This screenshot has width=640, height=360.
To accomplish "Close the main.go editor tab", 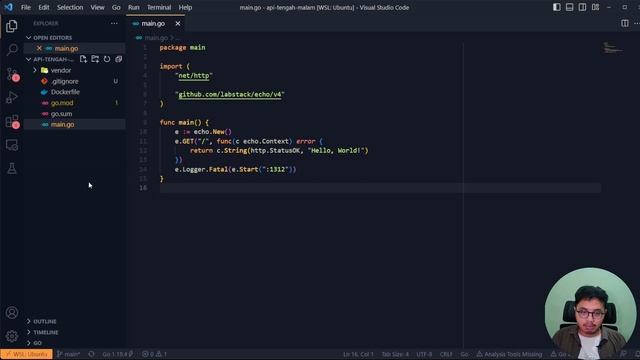I will pyautogui.click(x=178, y=24).
